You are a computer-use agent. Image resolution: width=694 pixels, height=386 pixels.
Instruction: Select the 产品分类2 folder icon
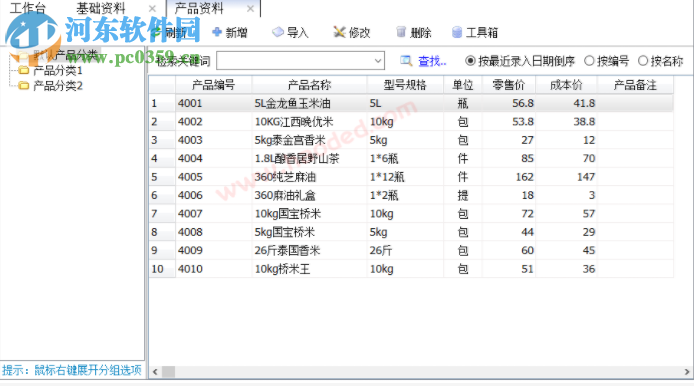click(23, 85)
